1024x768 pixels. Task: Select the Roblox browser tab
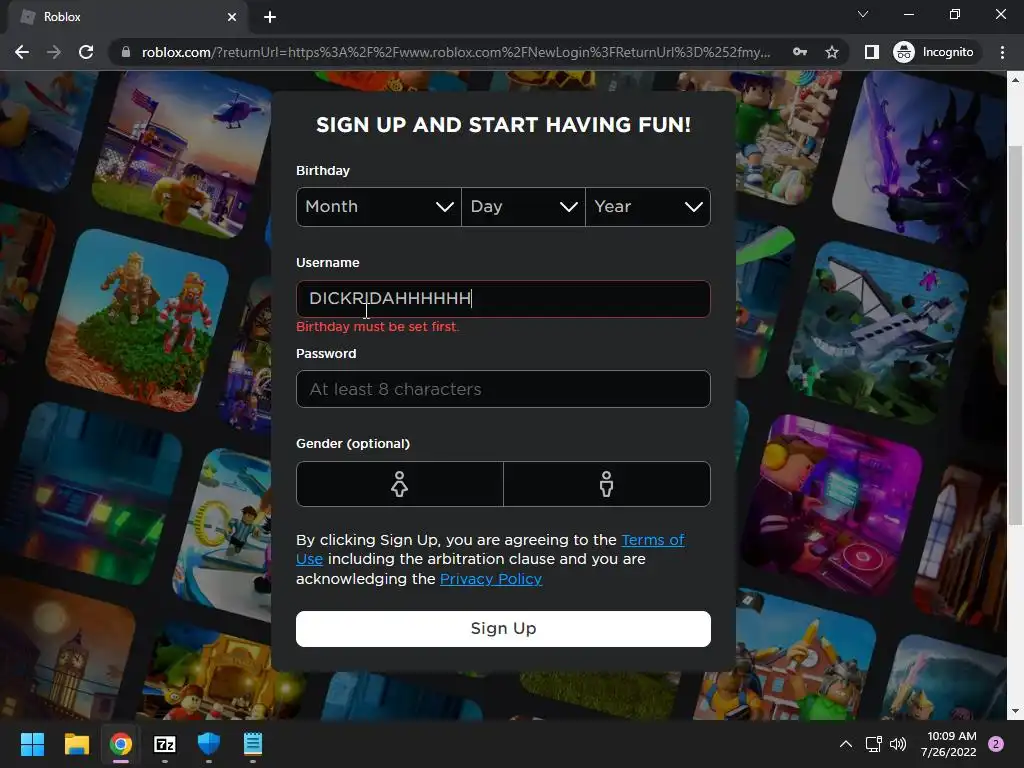127,17
